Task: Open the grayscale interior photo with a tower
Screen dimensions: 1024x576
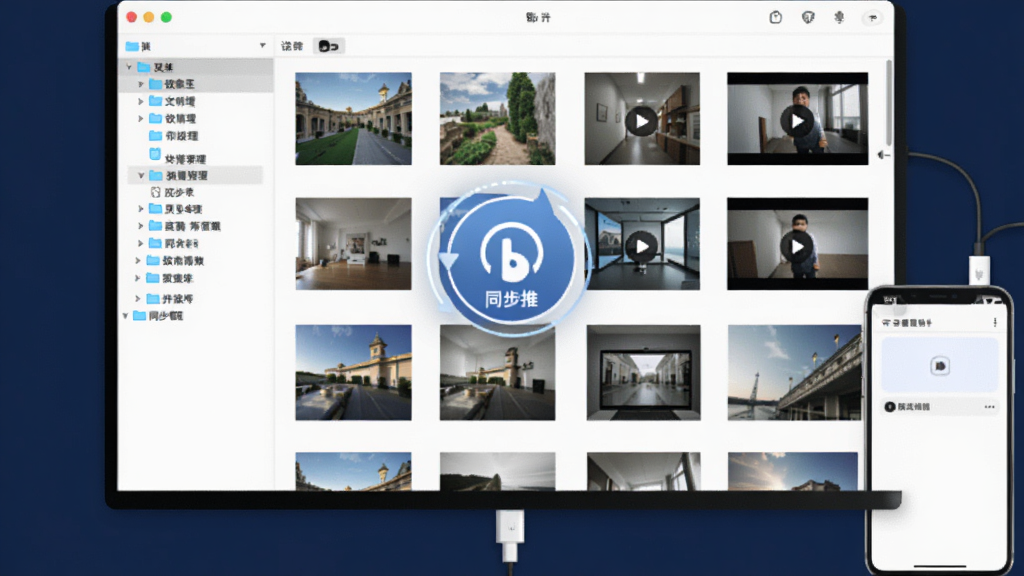Action: 498,372
